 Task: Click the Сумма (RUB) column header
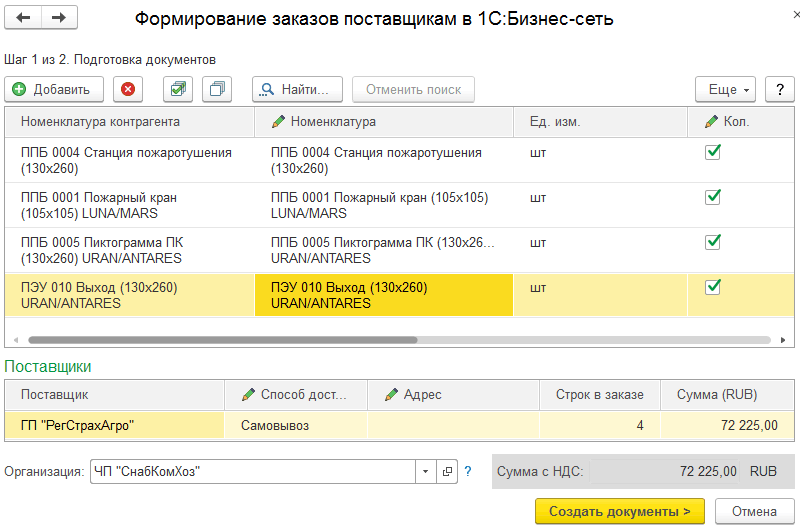click(727, 395)
